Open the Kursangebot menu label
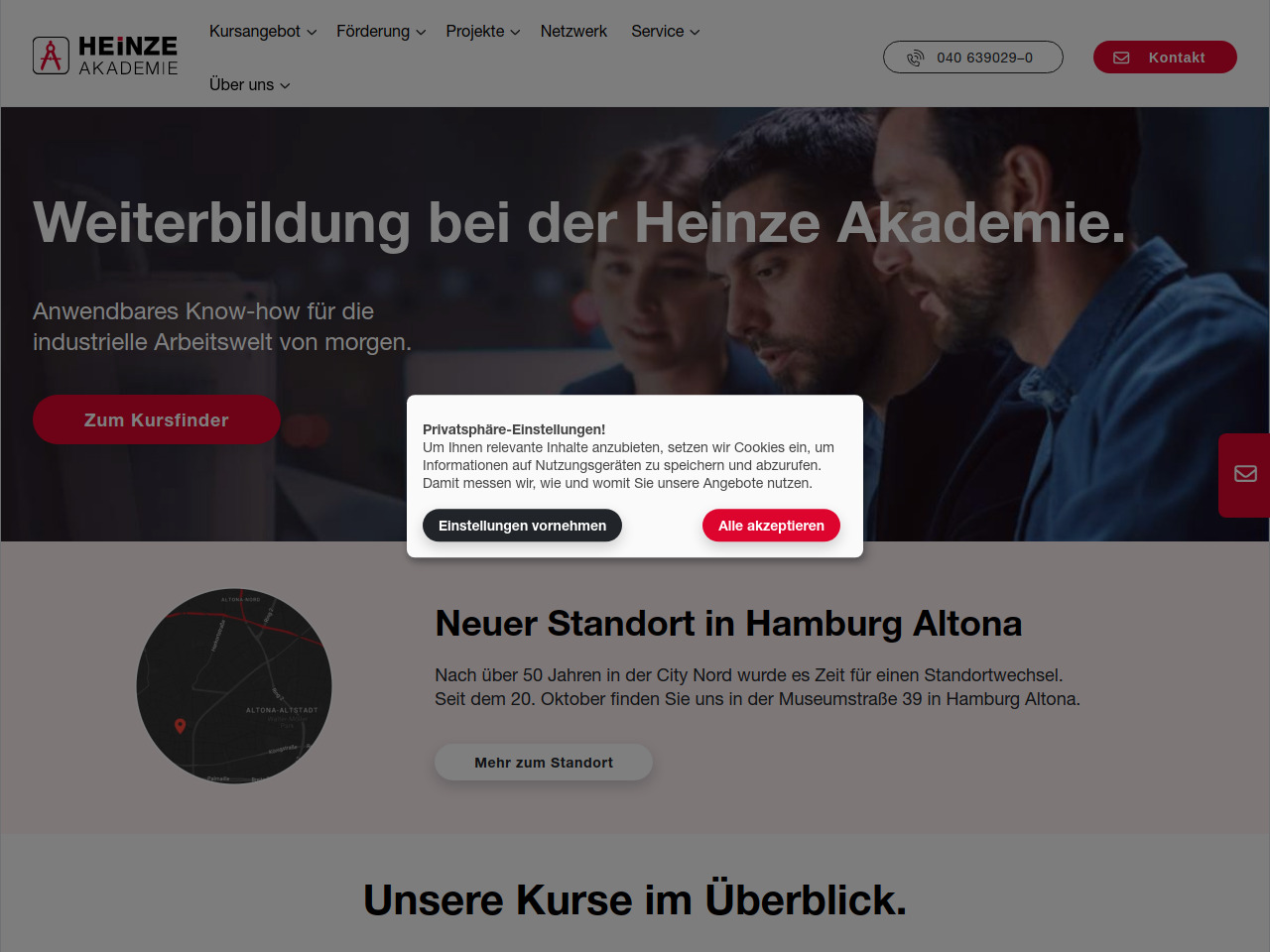Viewport: 1270px width, 952px height. pos(255,32)
